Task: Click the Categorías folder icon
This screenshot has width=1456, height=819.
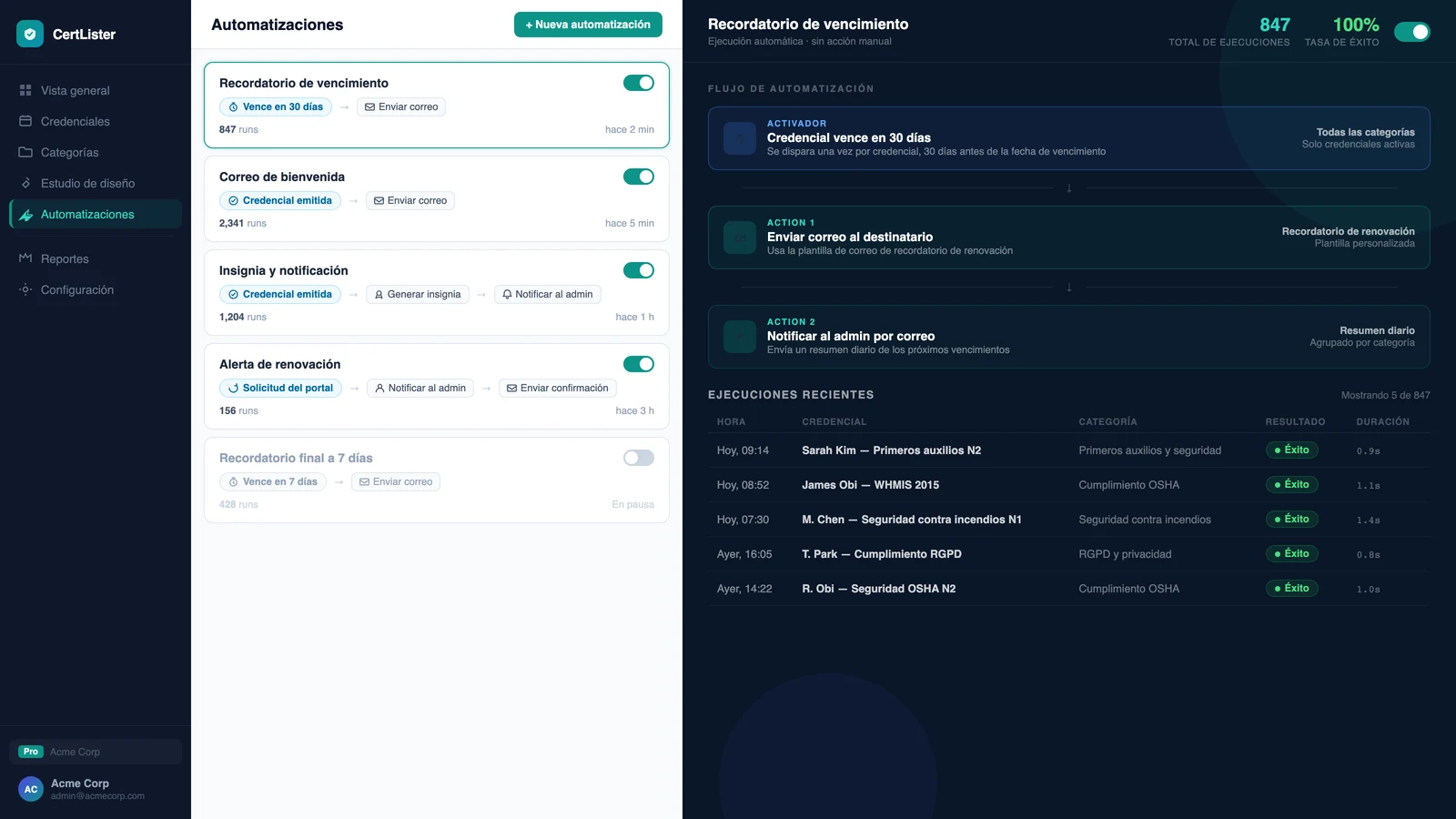Action: pyautogui.click(x=25, y=152)
